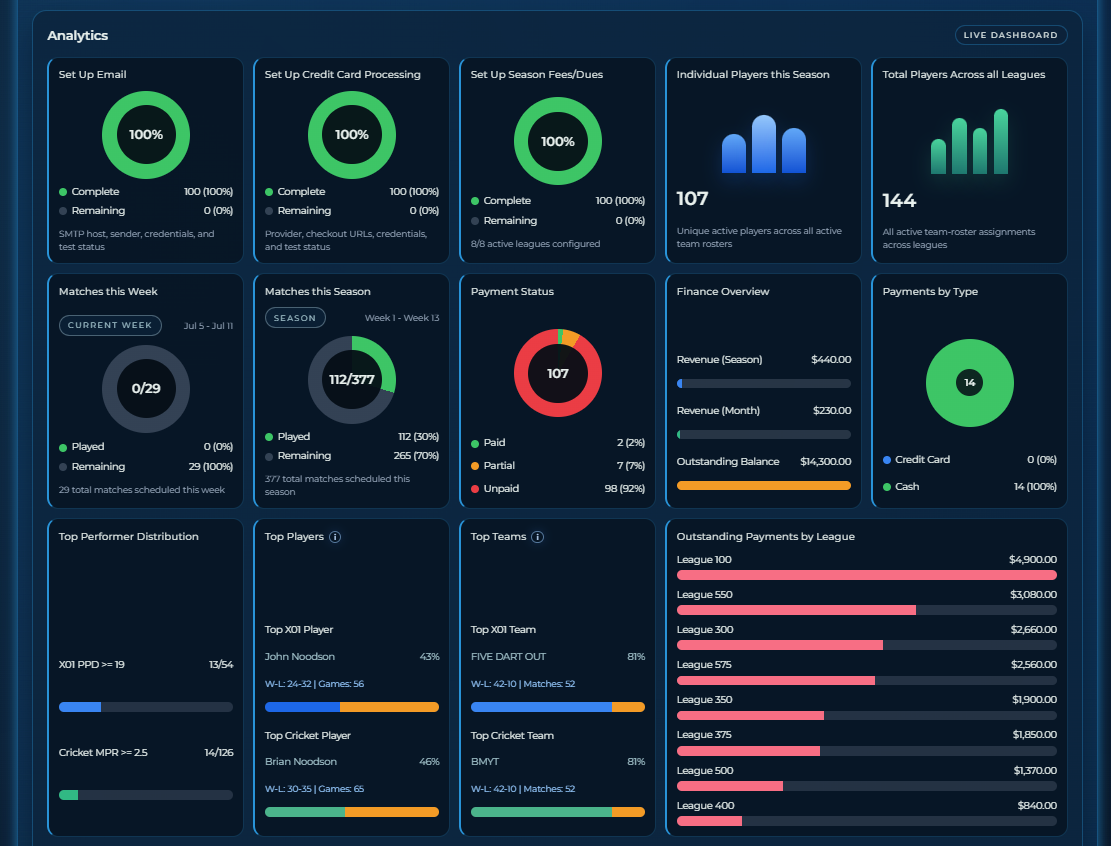Click the League 100 outstanding payment bar
This screenshot has width=1111, height=846.
867,575
